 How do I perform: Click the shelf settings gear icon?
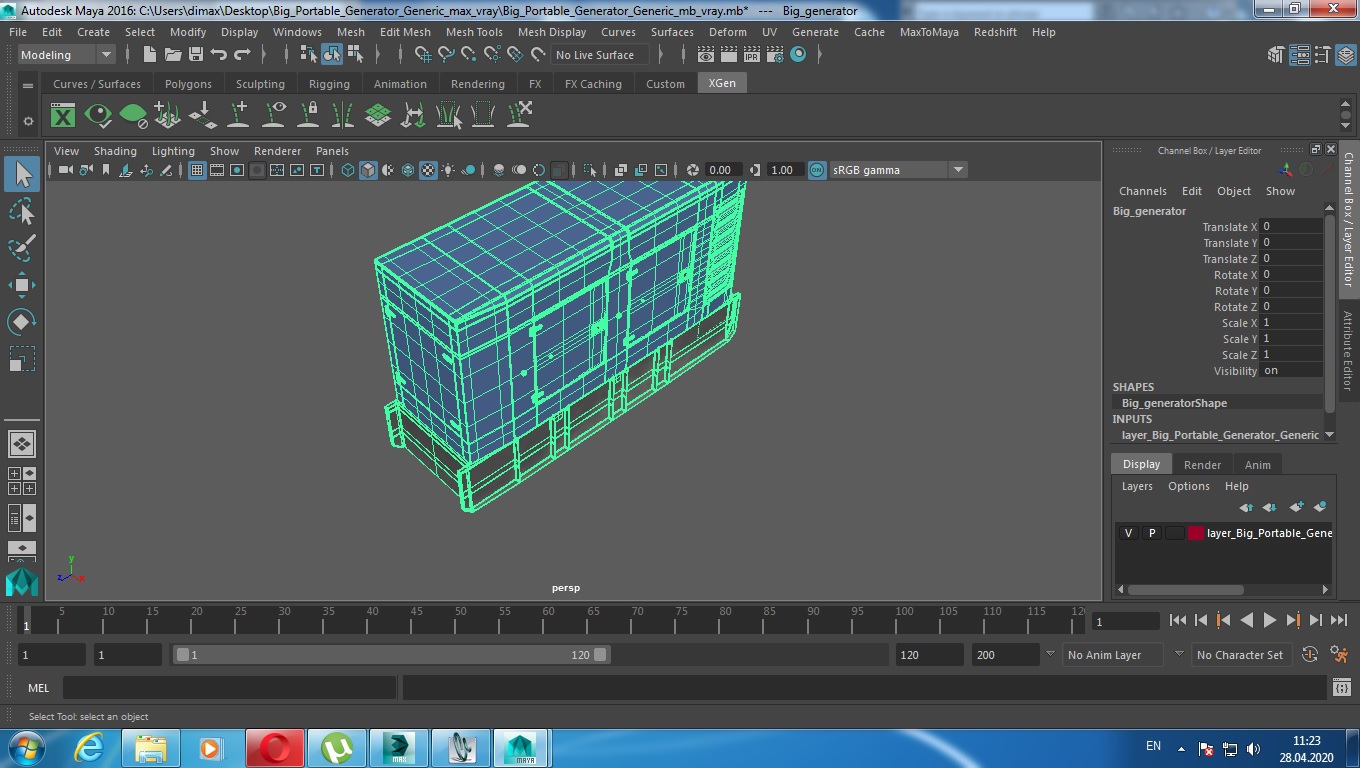coord(28,121)
